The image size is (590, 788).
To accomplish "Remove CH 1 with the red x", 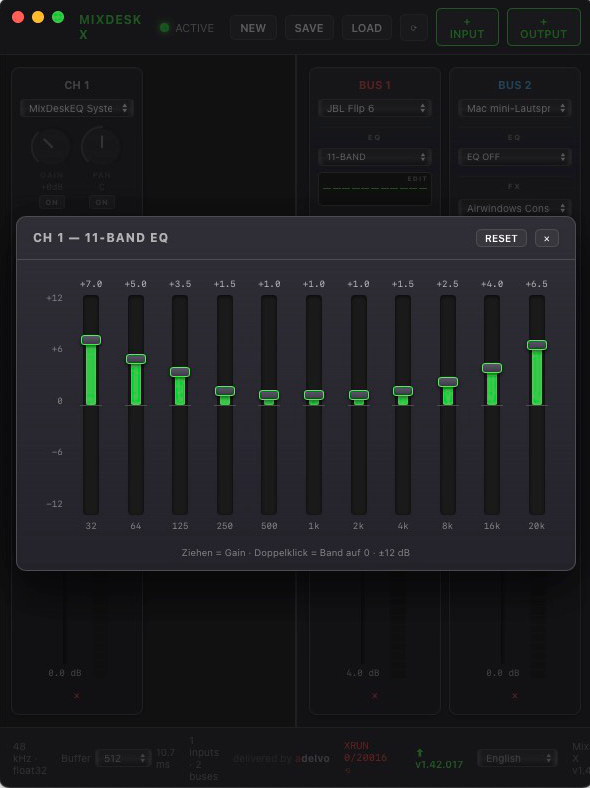I will (x=76, y=696).
